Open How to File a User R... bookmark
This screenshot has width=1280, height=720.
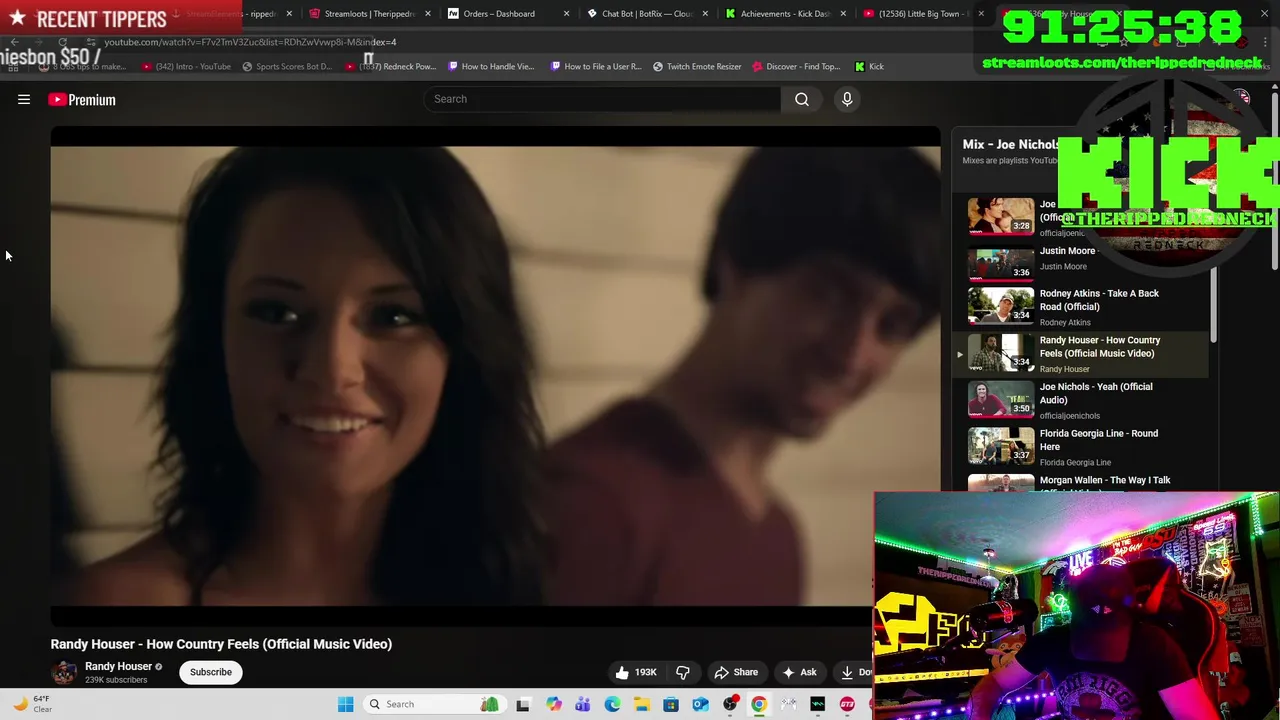click(596, 67)
